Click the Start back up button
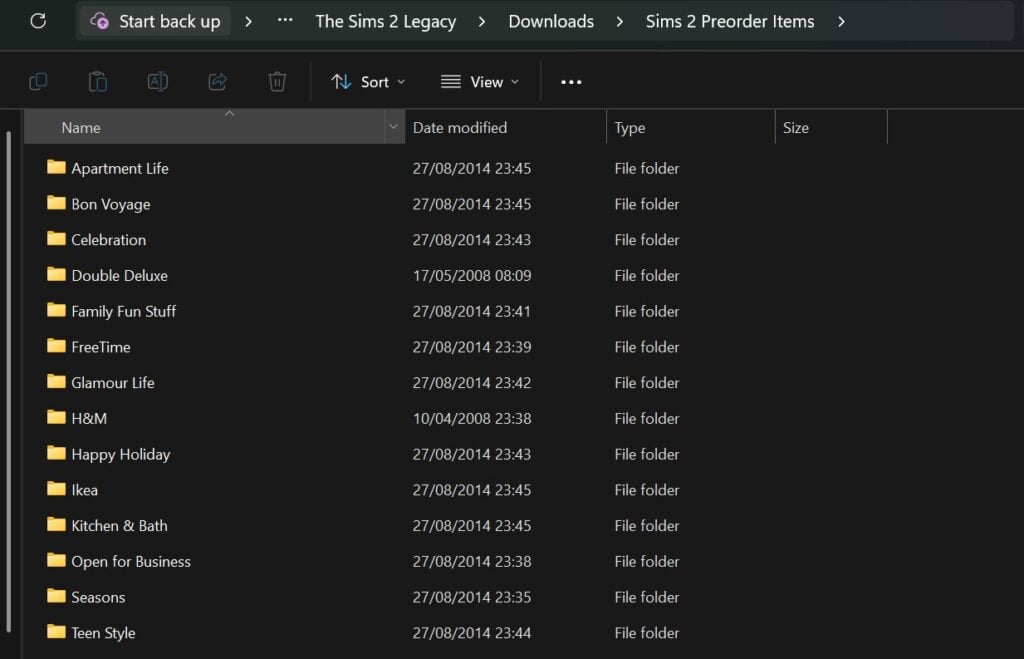This screenshot has width=1024, height=659. click(155, 22)
